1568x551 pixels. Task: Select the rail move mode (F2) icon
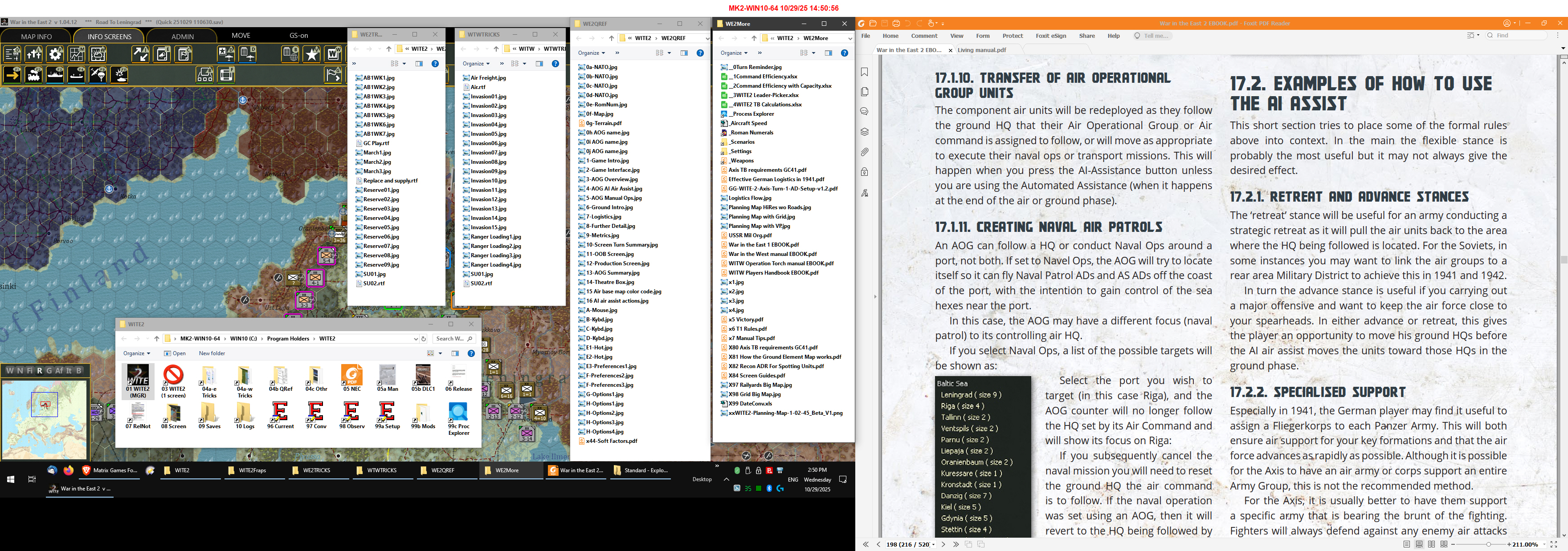click(33, 75)
